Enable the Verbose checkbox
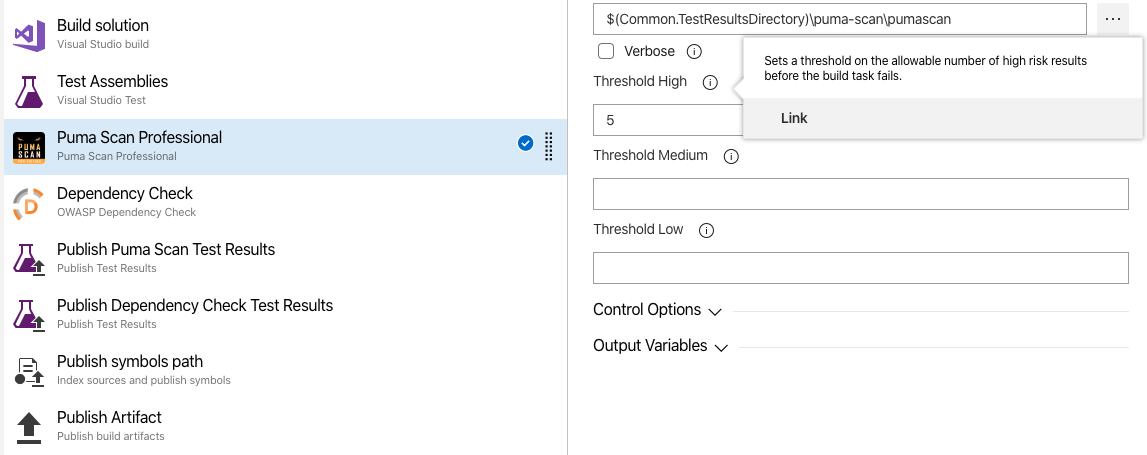The height and width of the screenshot is (455, 1147). [x=606, y=51]
